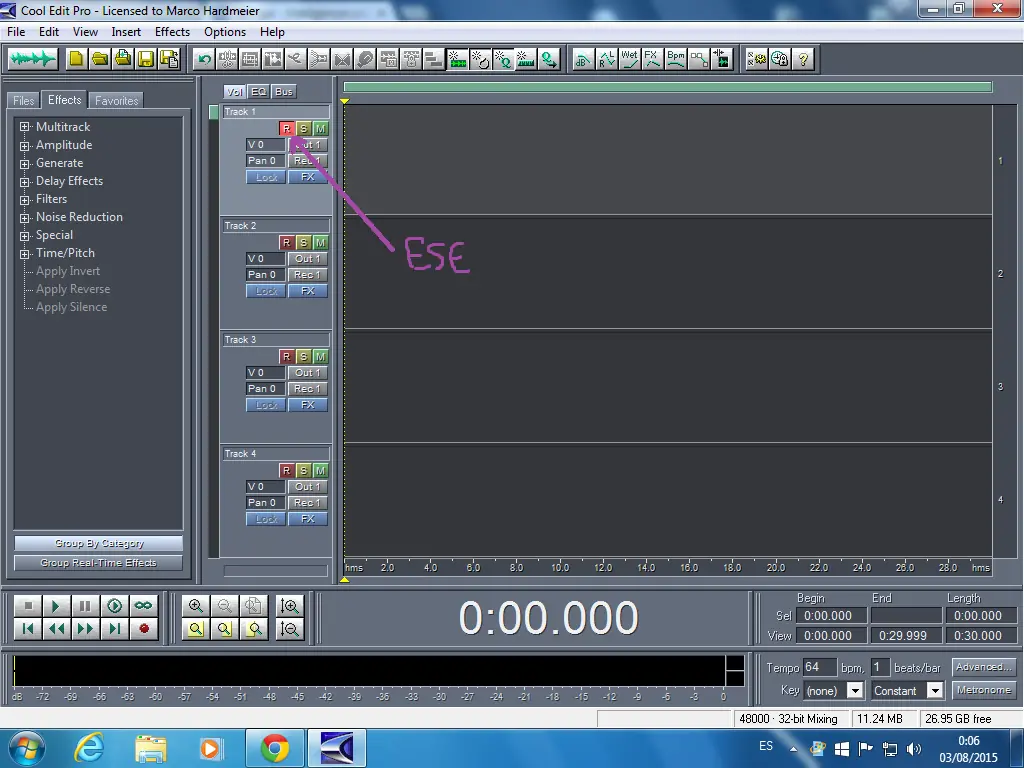Click Track 3 Pan 0 field

coord(266,389)
